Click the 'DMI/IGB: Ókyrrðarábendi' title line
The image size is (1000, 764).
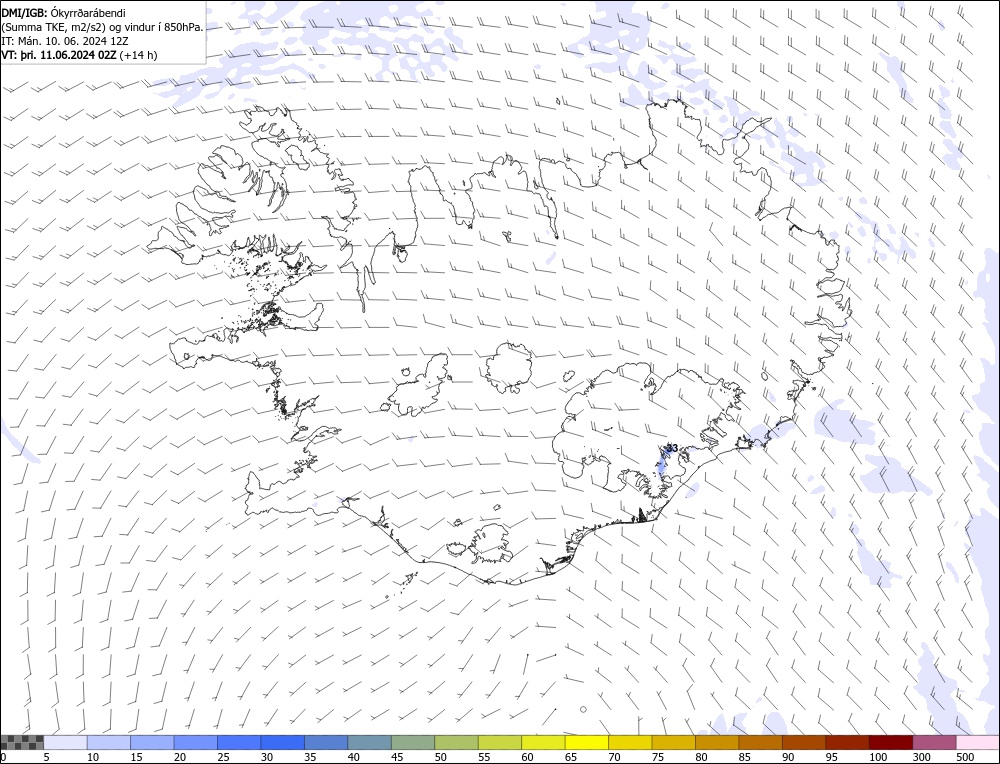(x=64, y=13)
